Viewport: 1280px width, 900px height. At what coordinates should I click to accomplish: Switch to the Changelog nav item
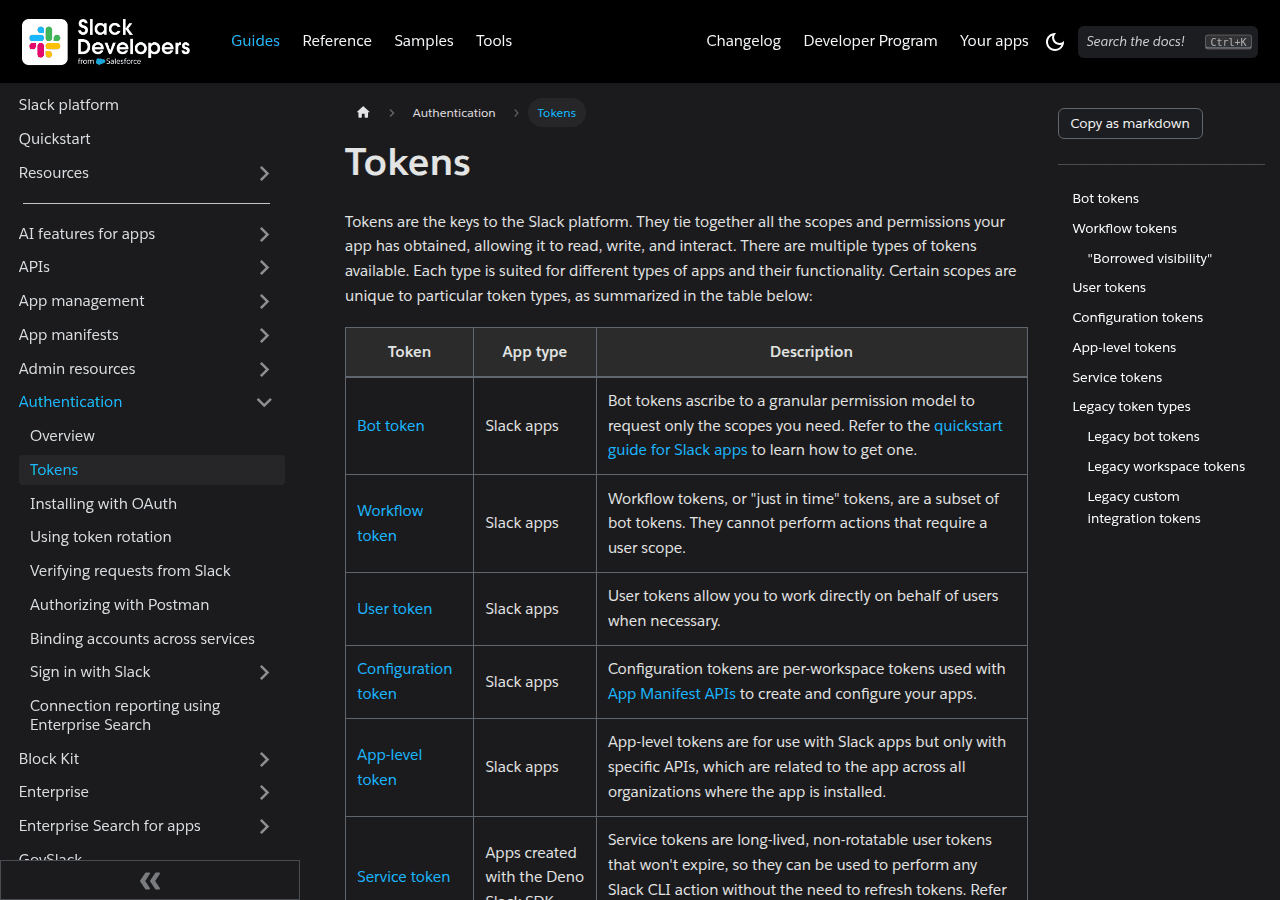pyautogui.click(x=743, y=41)
